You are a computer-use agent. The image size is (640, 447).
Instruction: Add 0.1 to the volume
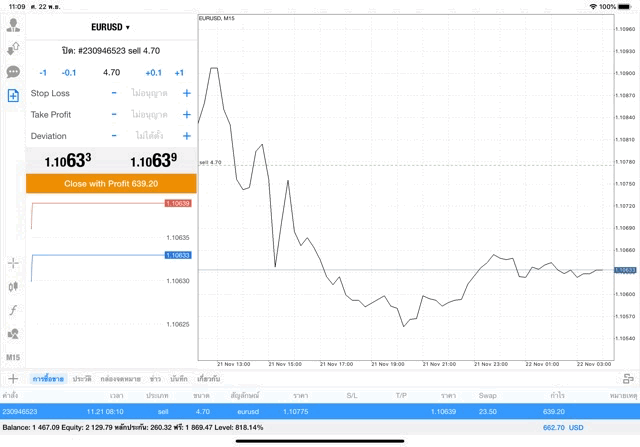coord(153,72)
